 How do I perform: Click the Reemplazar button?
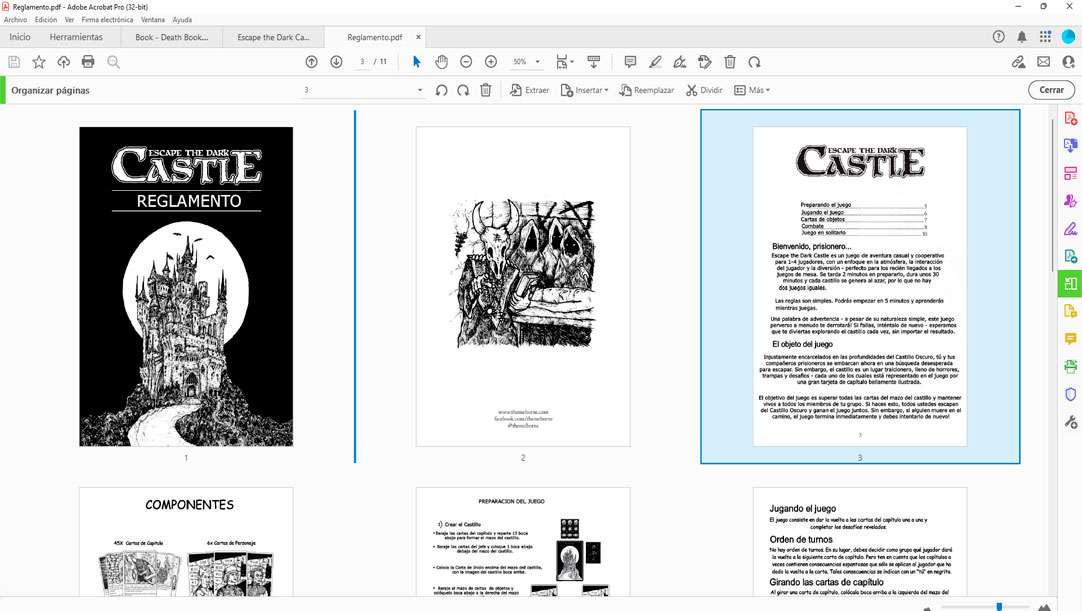[x=647, y=90]
